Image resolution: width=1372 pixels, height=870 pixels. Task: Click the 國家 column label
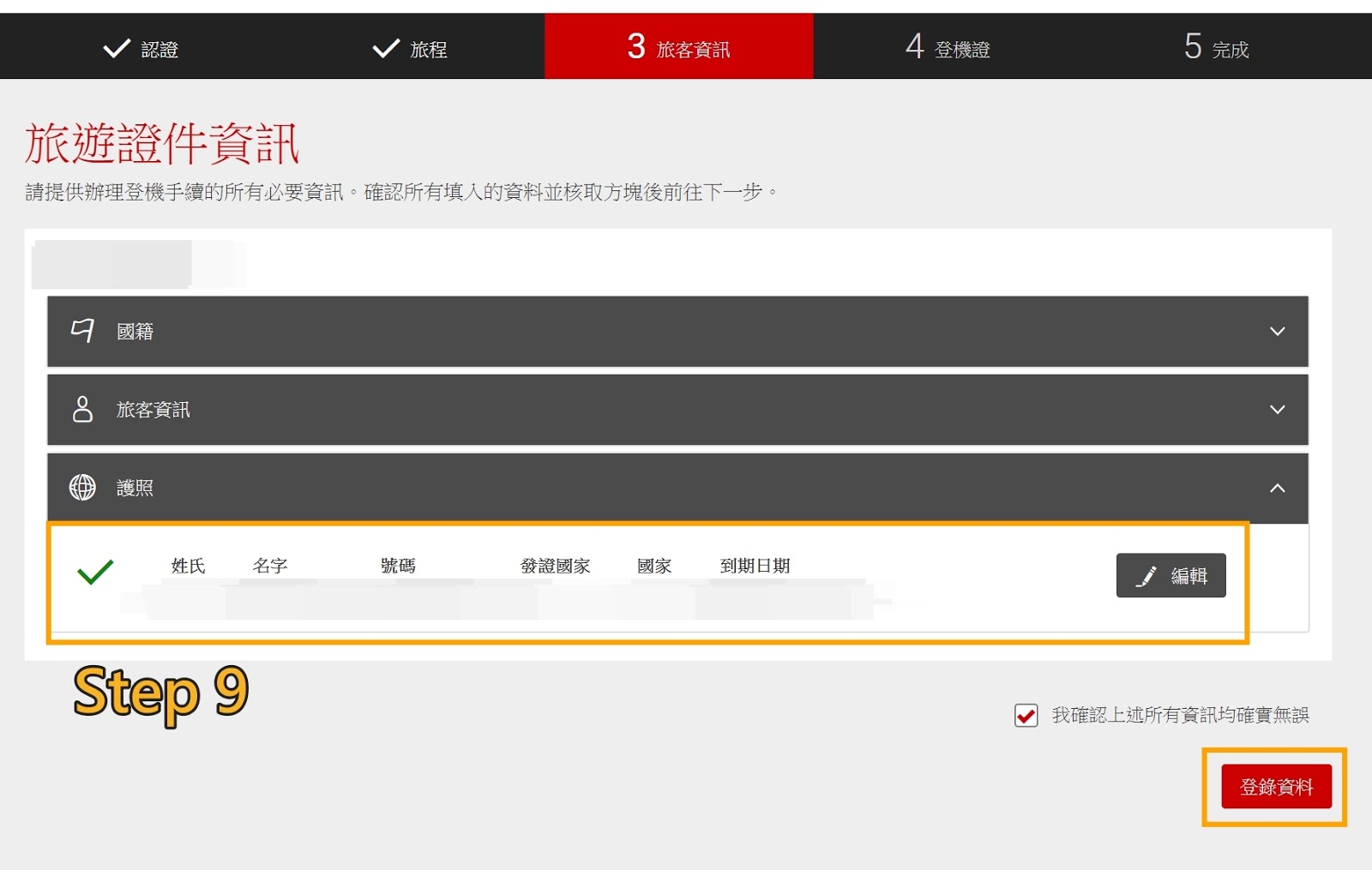click(x=654, y=566)
